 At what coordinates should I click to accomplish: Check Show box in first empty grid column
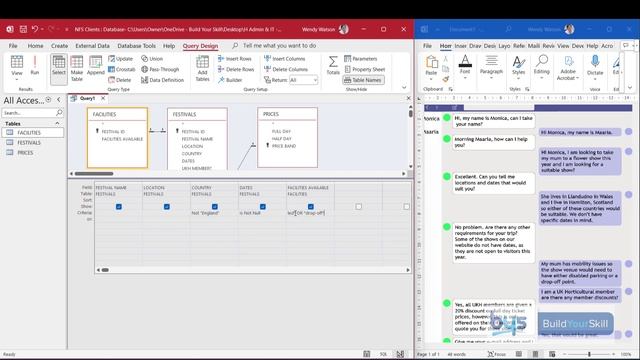coord(358,207)
